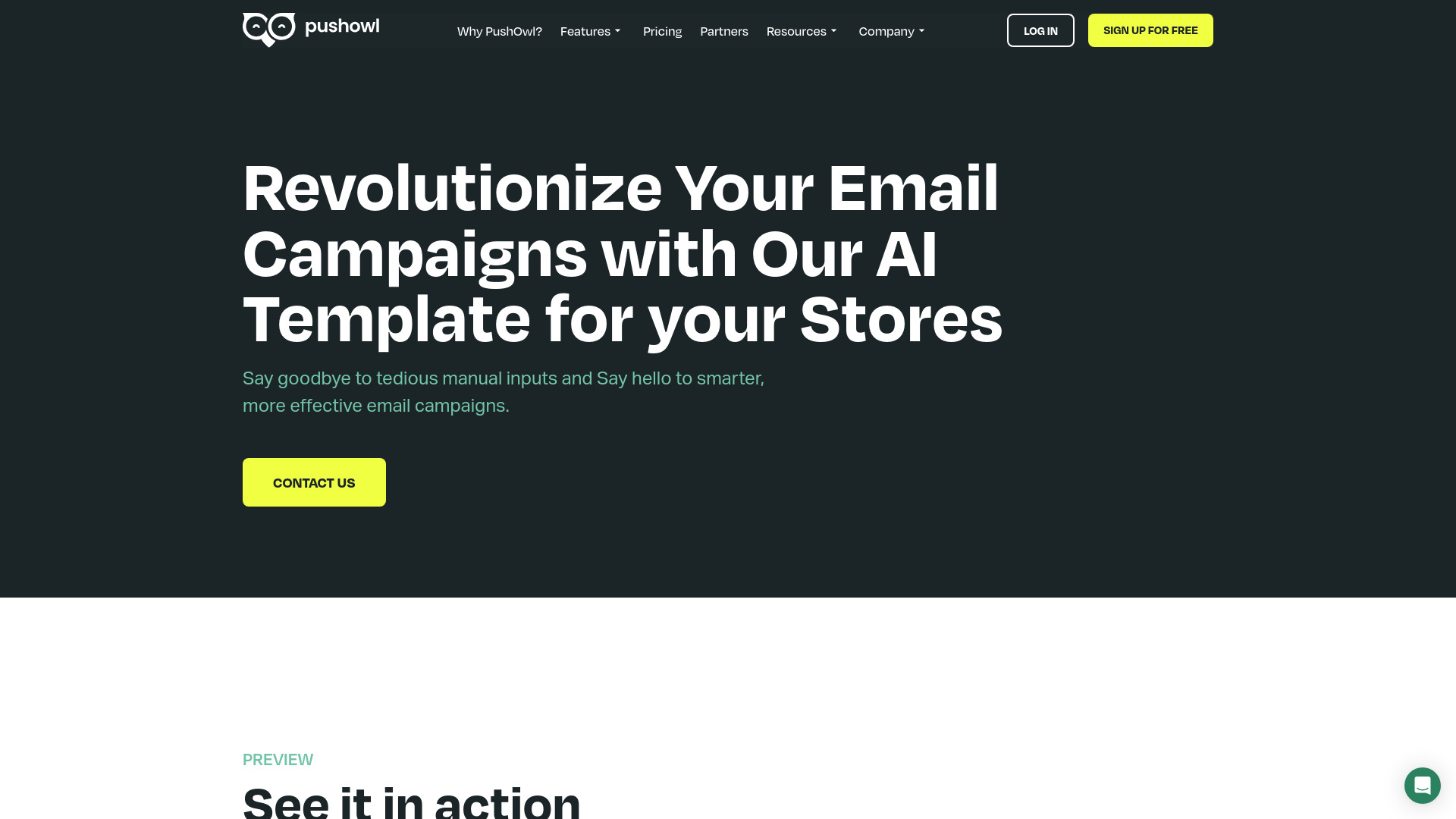Click the Why PushOwl? navigation link

tap(499, 30)
